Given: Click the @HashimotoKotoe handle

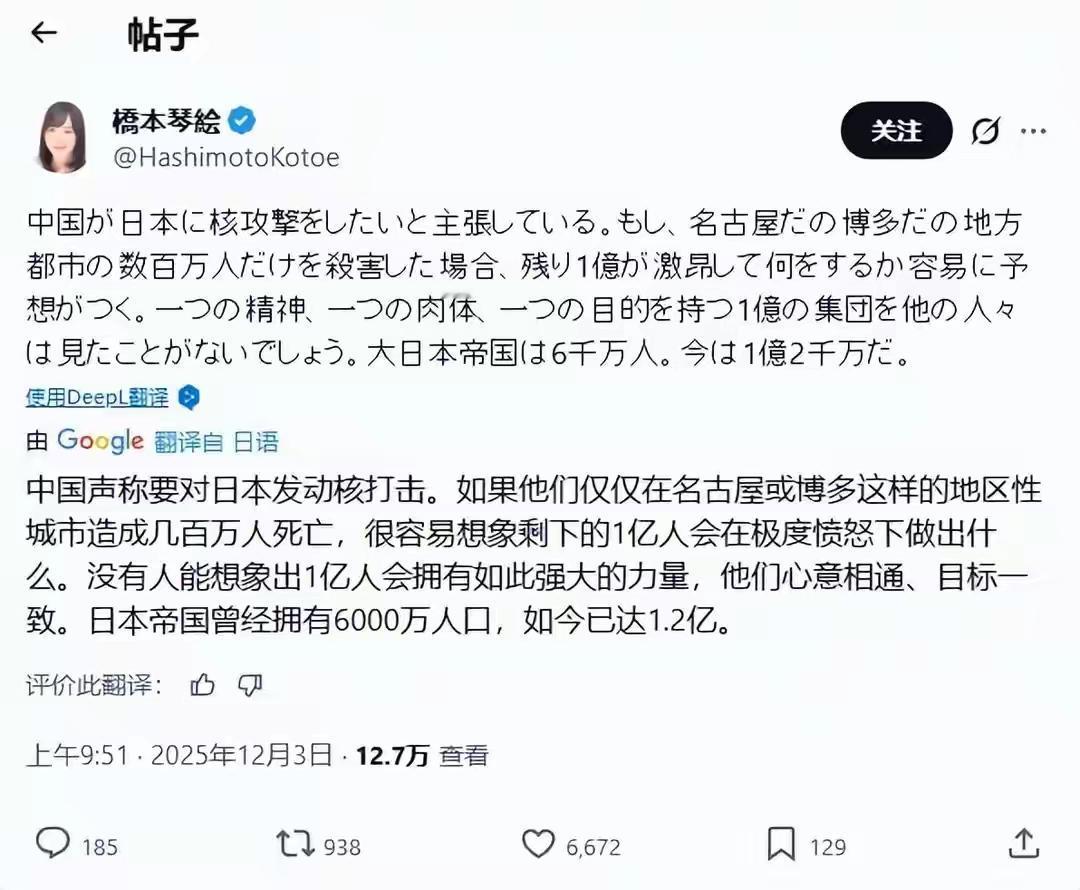Looking at the screenshot, I should tap(228, 156).
